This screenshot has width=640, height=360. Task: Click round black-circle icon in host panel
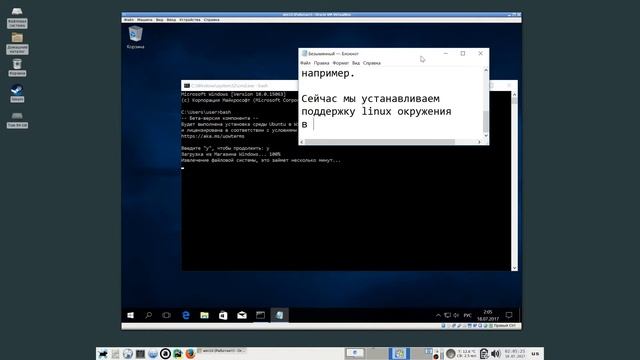165,353
